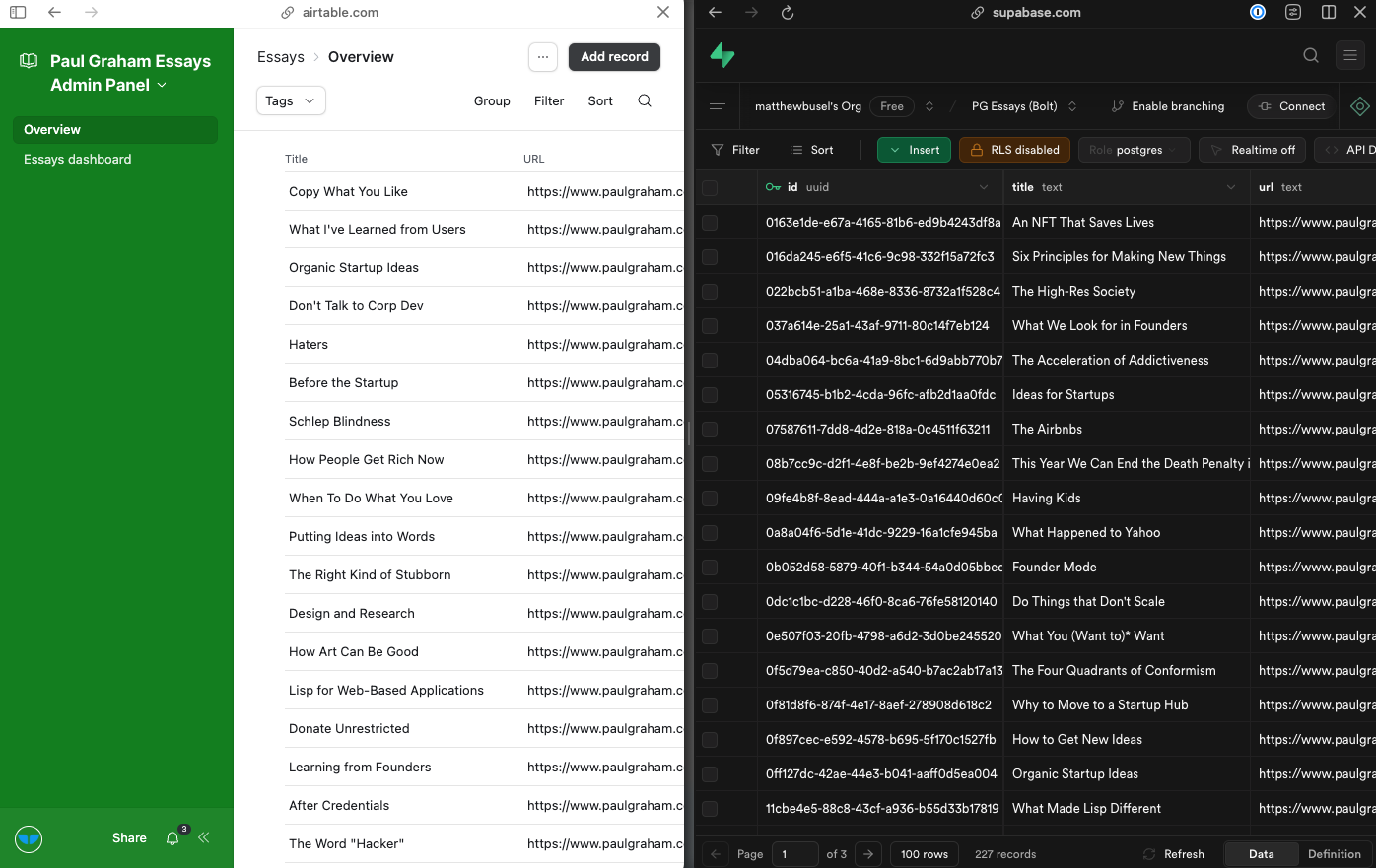1376x868 pixels.
Task: Open Essays dashboard in sidebar
Action: [114, 160]
